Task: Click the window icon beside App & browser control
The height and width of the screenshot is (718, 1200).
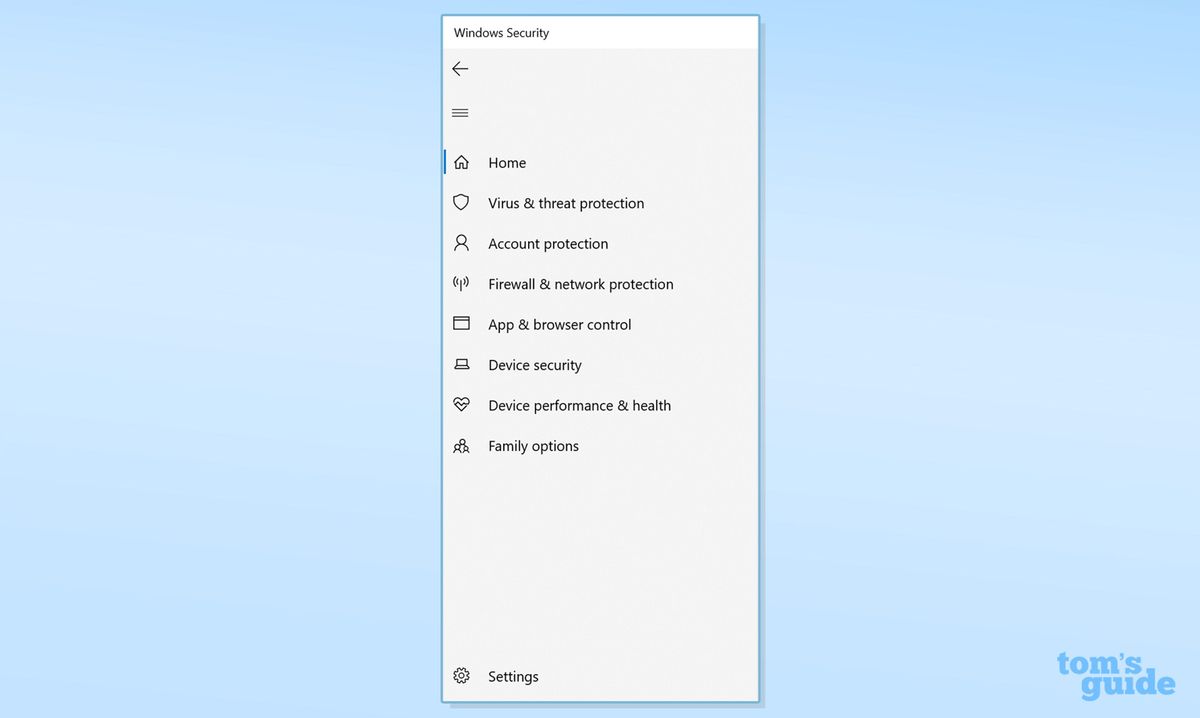Action: point(461,323)
